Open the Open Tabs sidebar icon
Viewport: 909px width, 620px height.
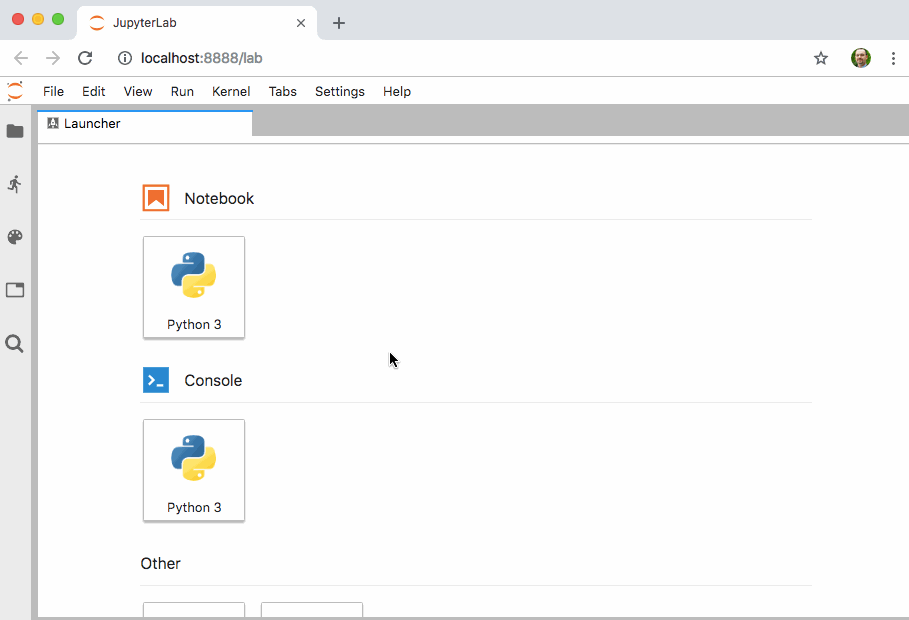(x=15, y=290)
